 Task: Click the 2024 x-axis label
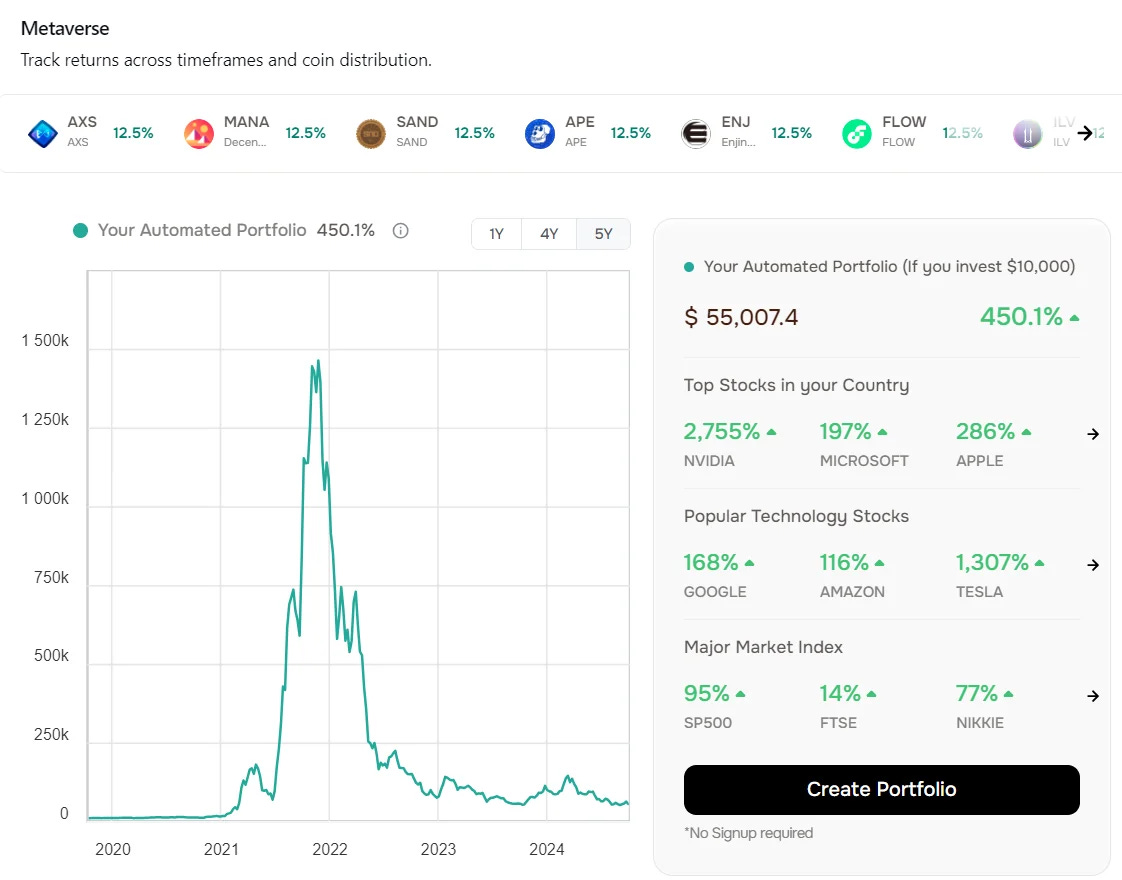coord(547,849)
